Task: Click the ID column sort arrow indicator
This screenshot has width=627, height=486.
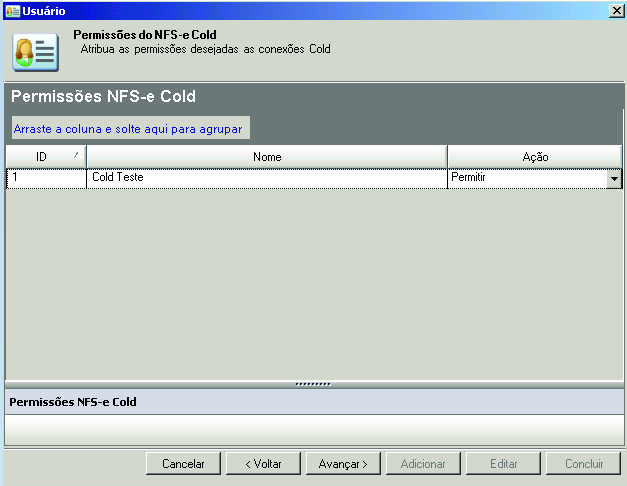Action: (x=78, y=155)
